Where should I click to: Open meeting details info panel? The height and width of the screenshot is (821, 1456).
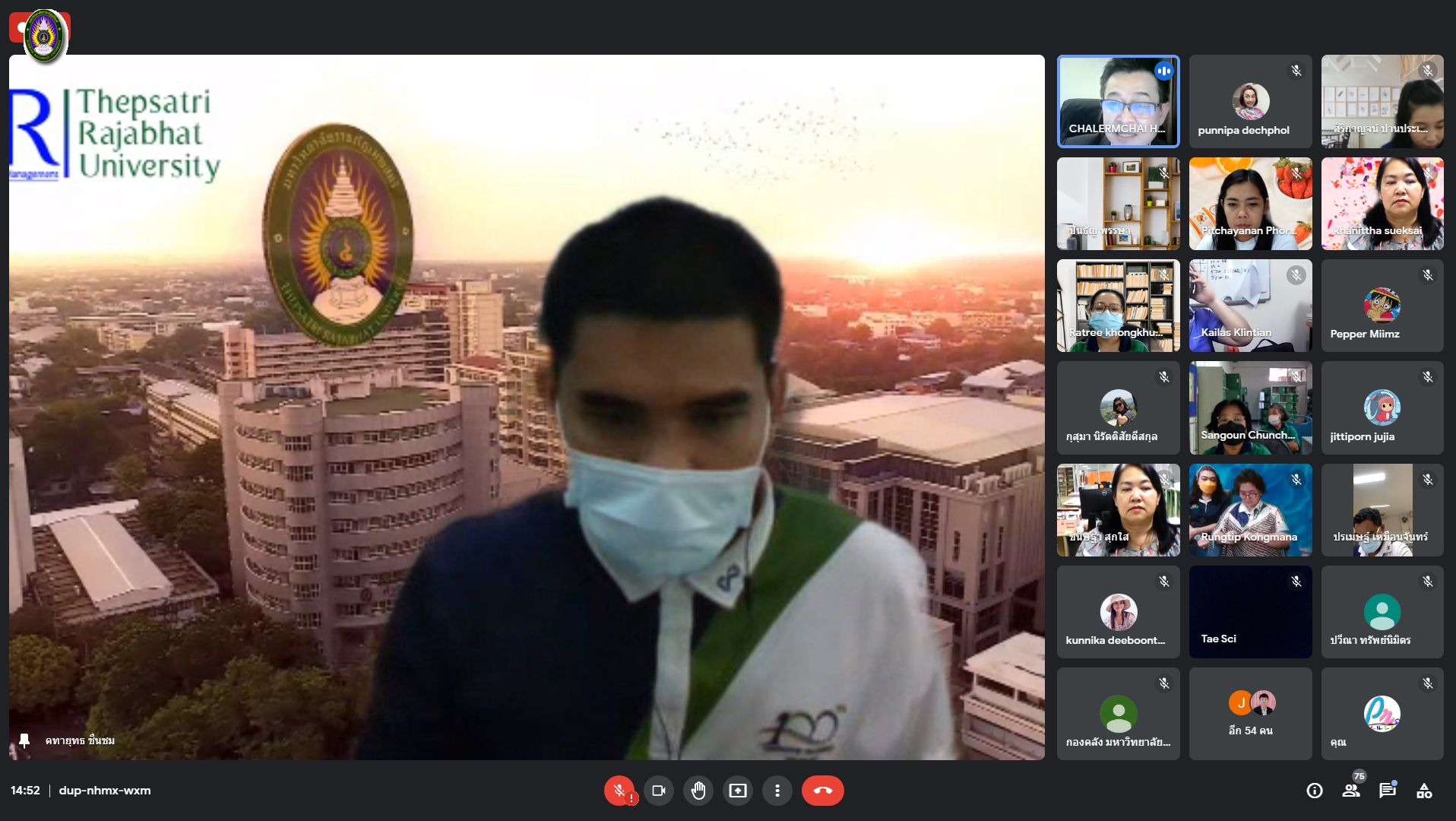(x=1314, y=791)
